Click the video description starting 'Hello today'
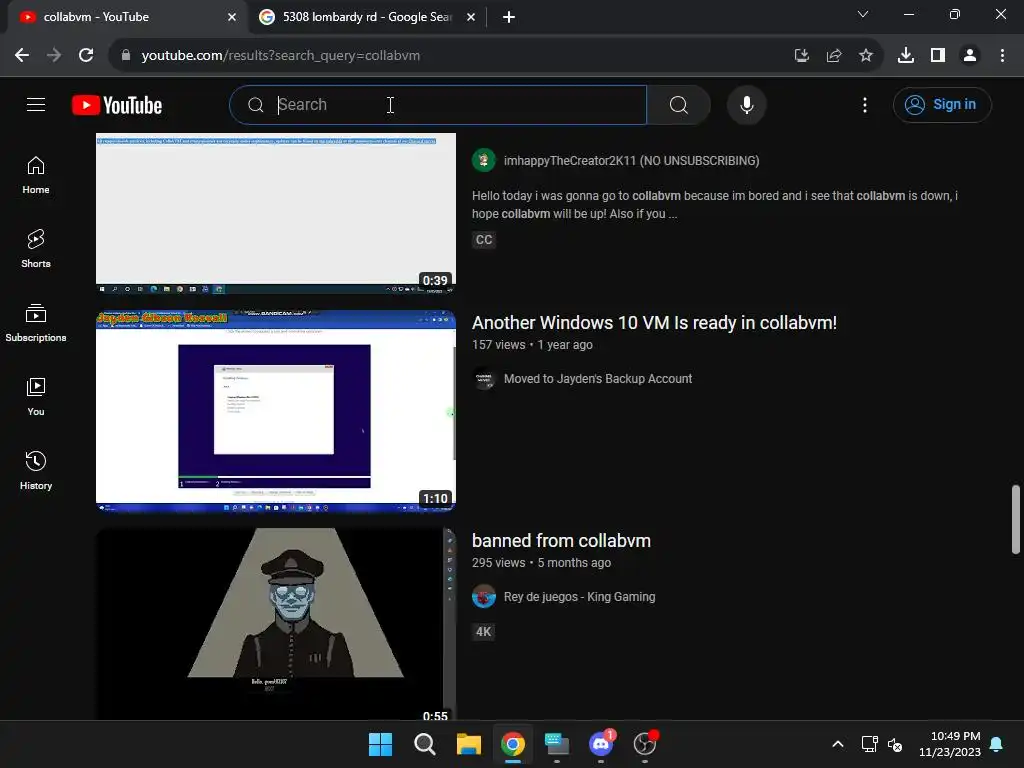 [x=715, y=204]
